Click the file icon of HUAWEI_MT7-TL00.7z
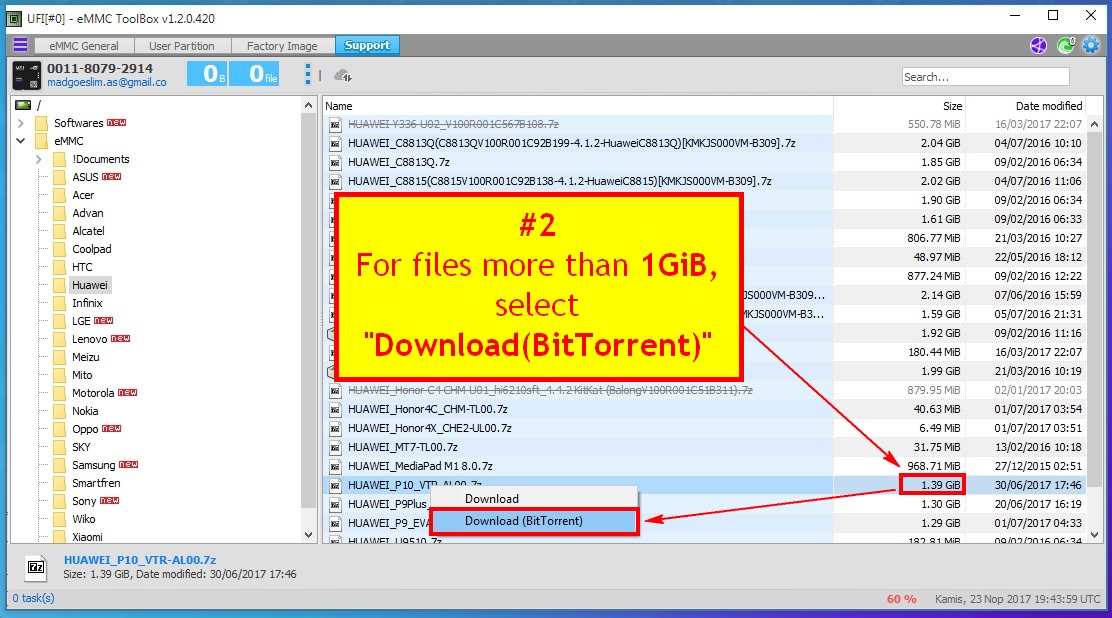The image size is (1112, 618). point(335,448)
